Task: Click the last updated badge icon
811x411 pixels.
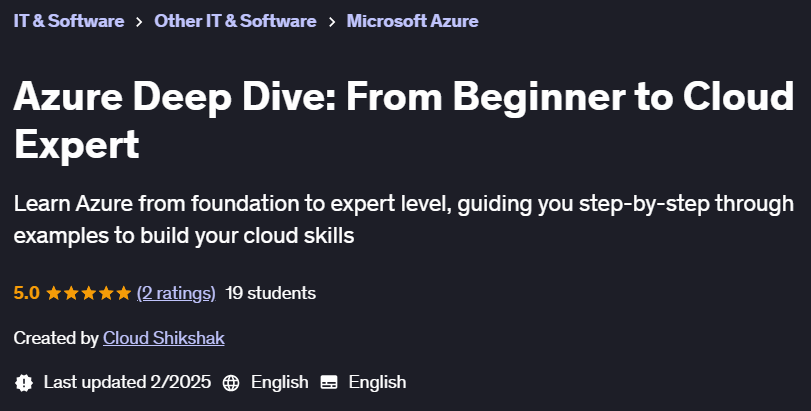Action: pos(24,383)
